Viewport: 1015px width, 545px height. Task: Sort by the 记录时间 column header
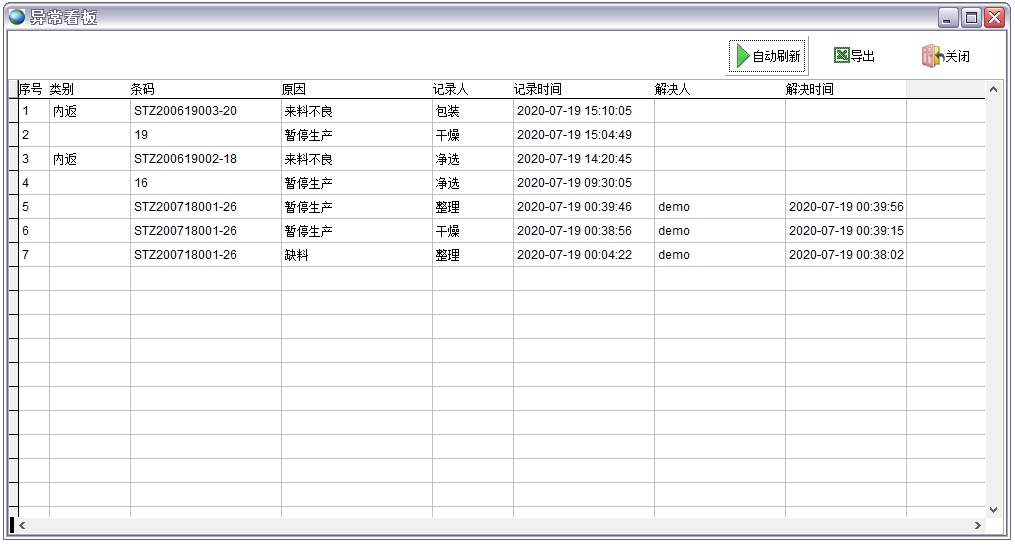point(583,89)
